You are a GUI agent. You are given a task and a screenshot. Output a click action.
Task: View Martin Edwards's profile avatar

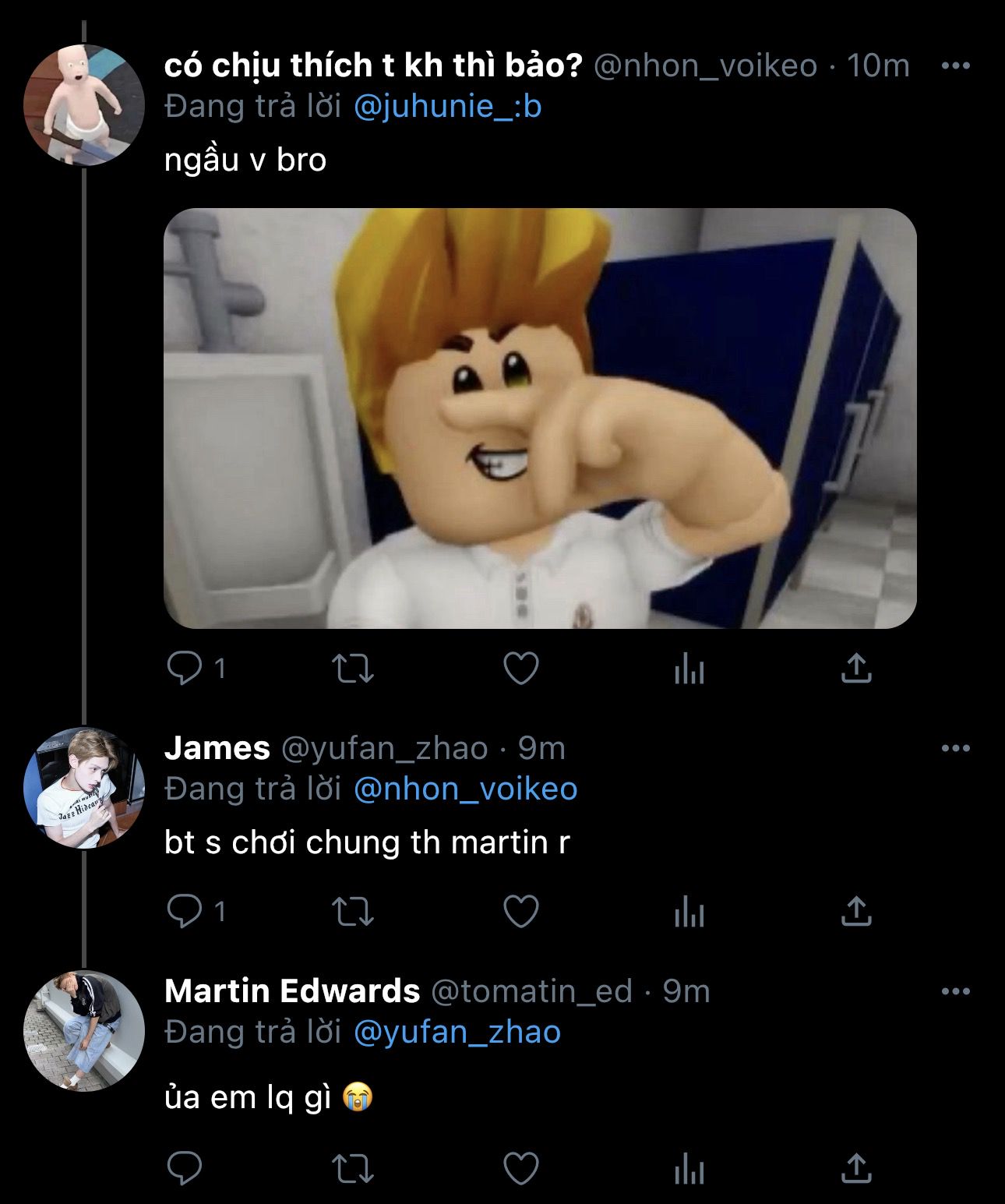(84, 1030)
